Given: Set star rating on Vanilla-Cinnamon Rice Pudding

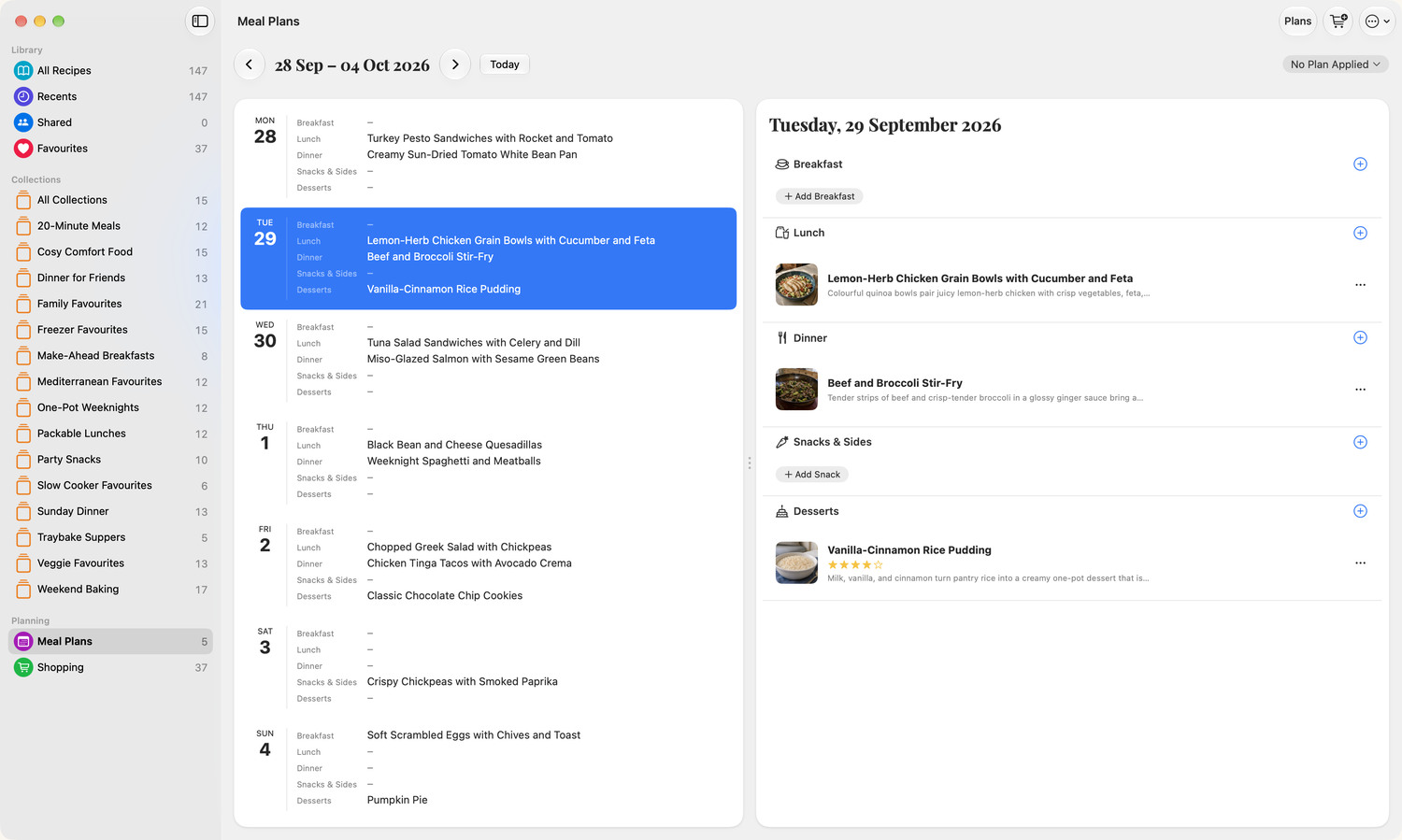Looking at the screenshot, I should click(855, 564).
